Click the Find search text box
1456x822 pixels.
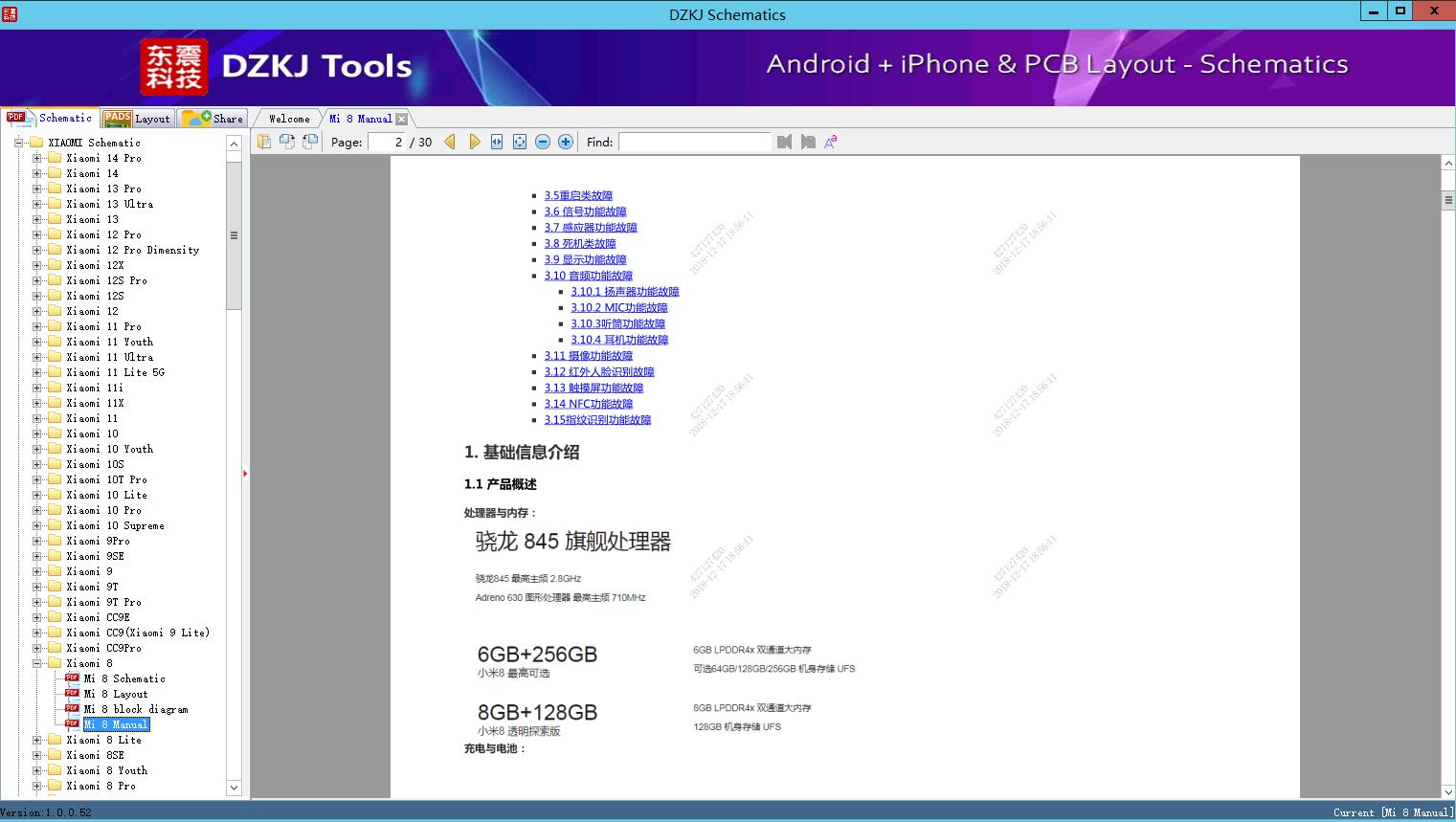694,142
